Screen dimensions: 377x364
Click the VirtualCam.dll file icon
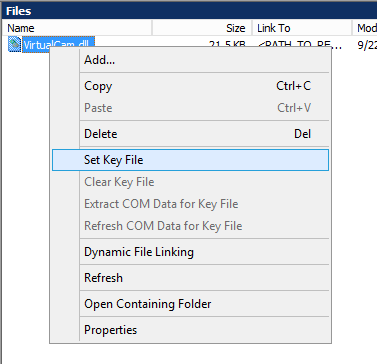[x=15, y=44]
